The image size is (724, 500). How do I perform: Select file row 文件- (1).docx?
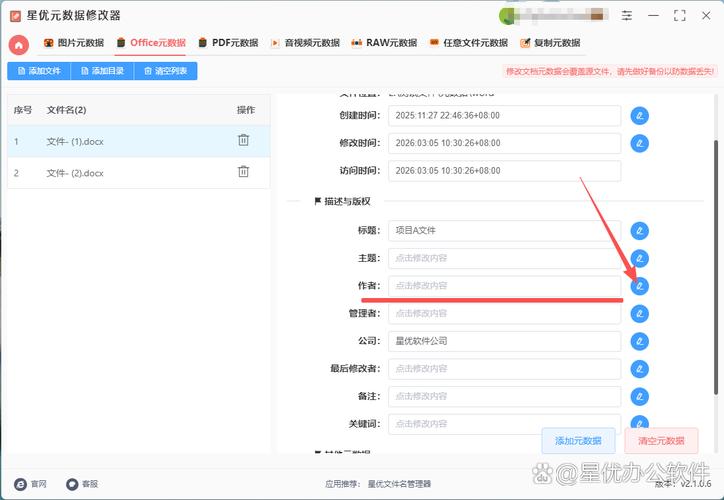point(139,141)
